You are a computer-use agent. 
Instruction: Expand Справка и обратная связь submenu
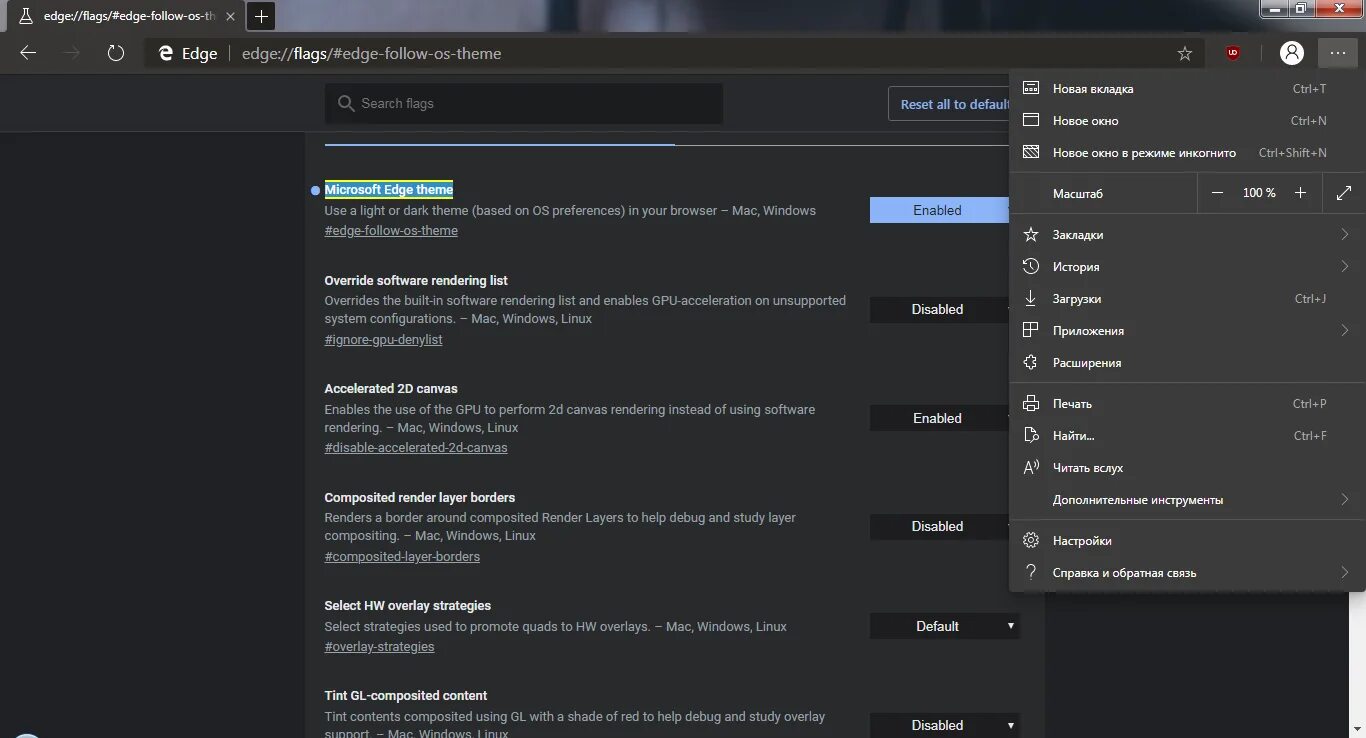[1187, 573]
